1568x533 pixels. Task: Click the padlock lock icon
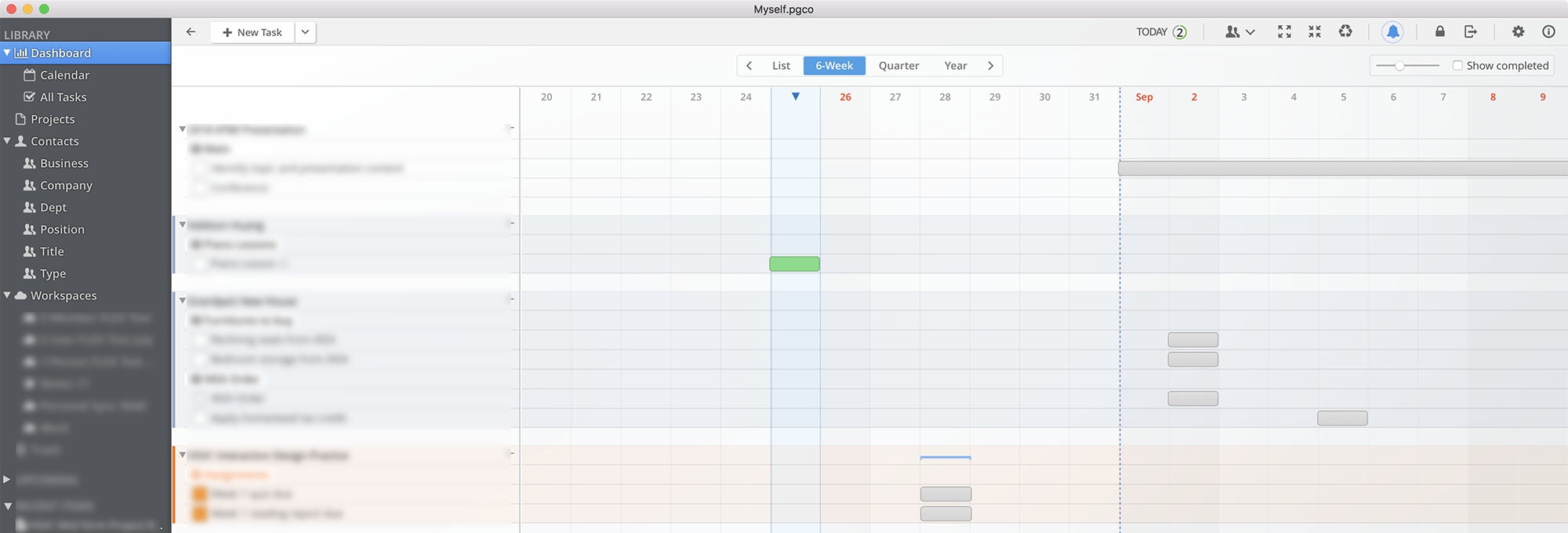[x=1440, y=31]
